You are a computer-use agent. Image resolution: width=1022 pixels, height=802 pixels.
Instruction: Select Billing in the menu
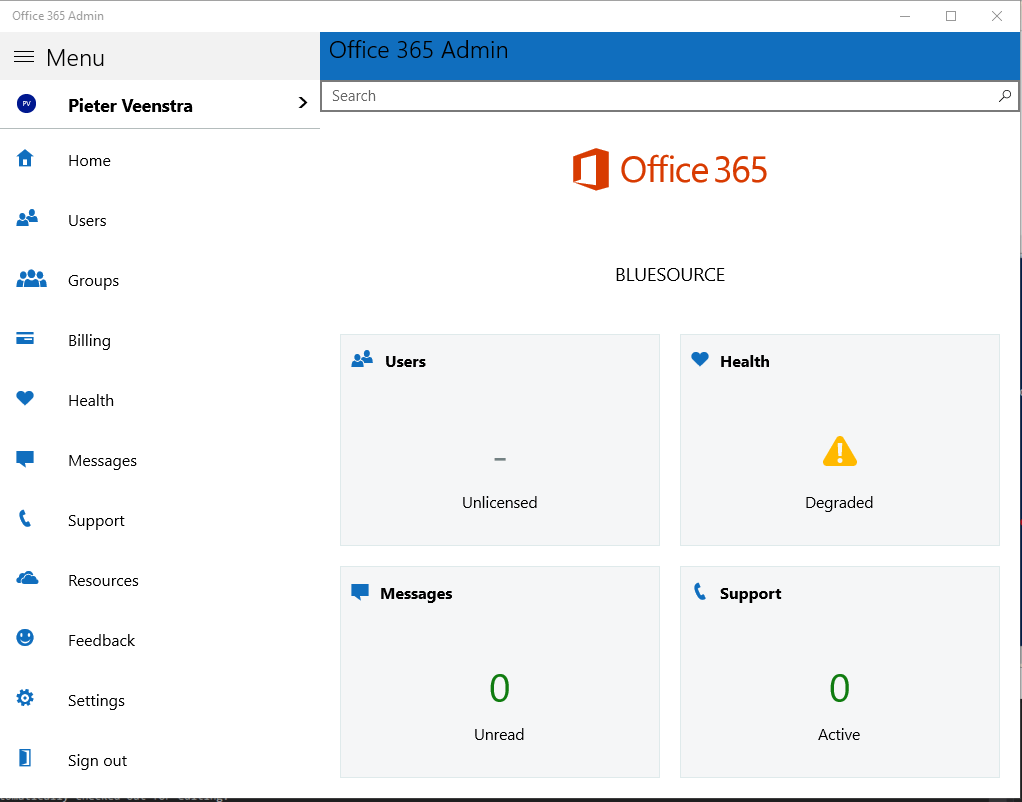point(160,340)
